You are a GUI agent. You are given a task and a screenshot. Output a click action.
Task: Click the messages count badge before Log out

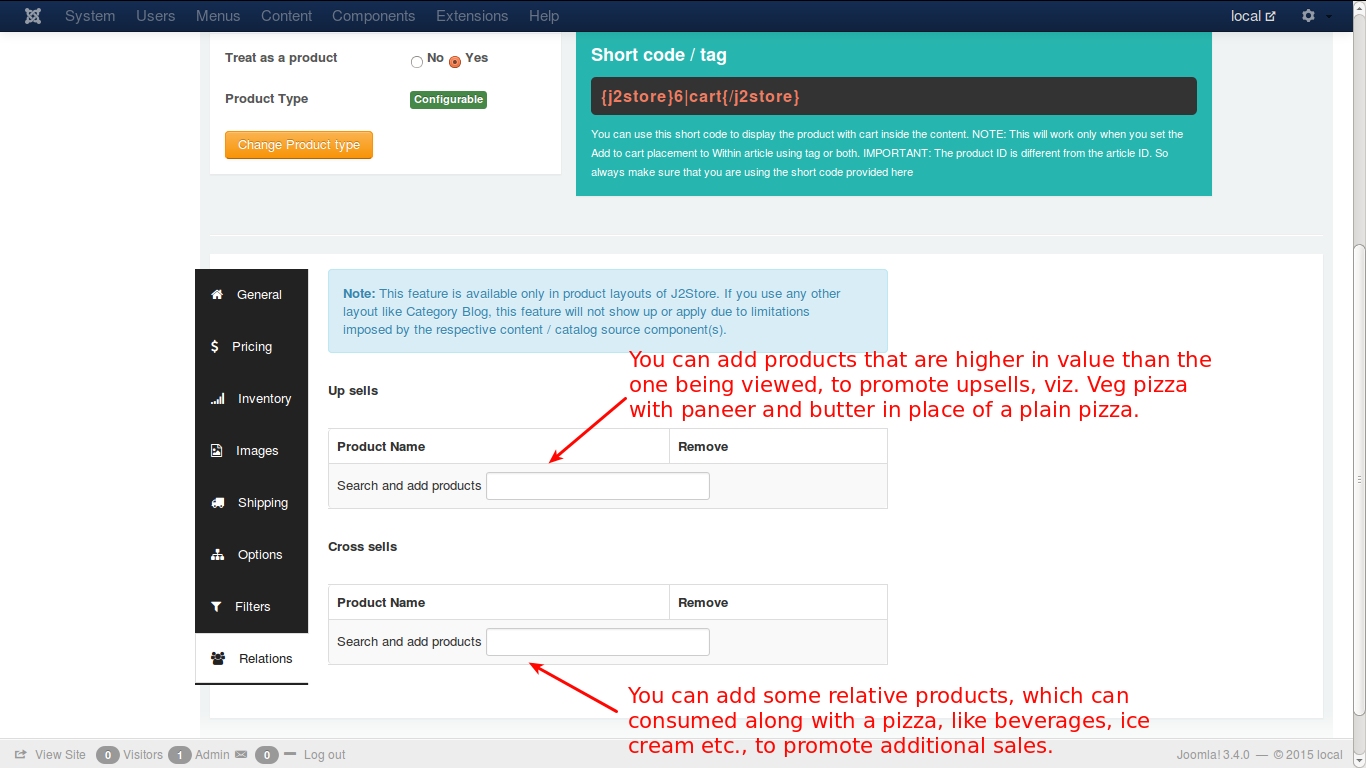pyautogui.click(x=266, y=755)
